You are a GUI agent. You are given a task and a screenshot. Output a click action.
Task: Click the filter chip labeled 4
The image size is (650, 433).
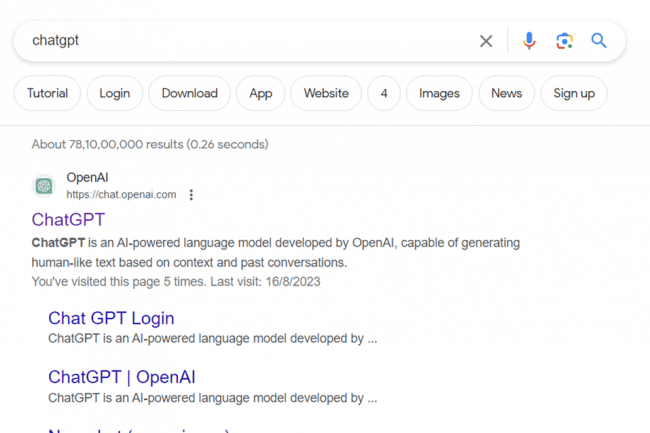[383, 94]
